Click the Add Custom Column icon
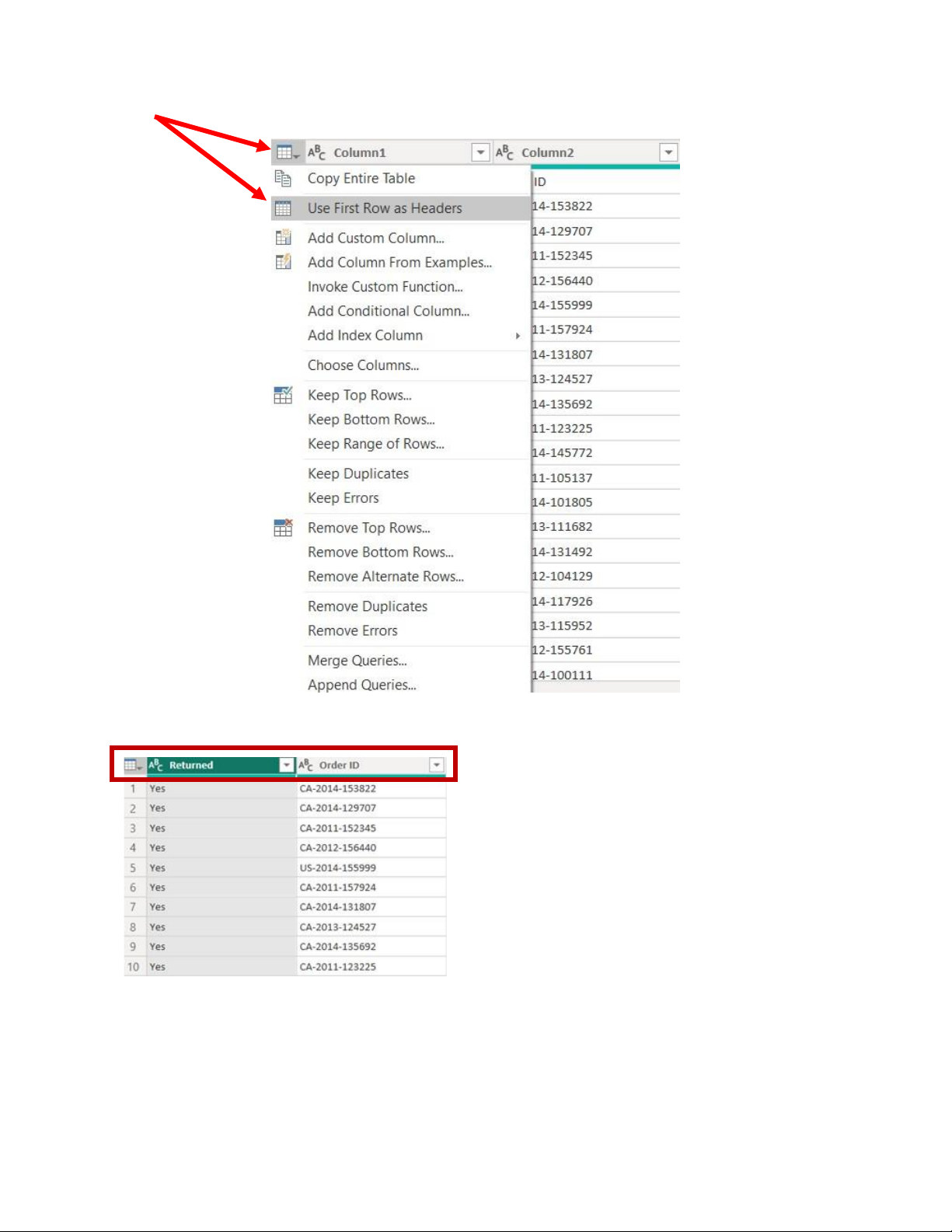952x1232 pixels. coord(283,238)
